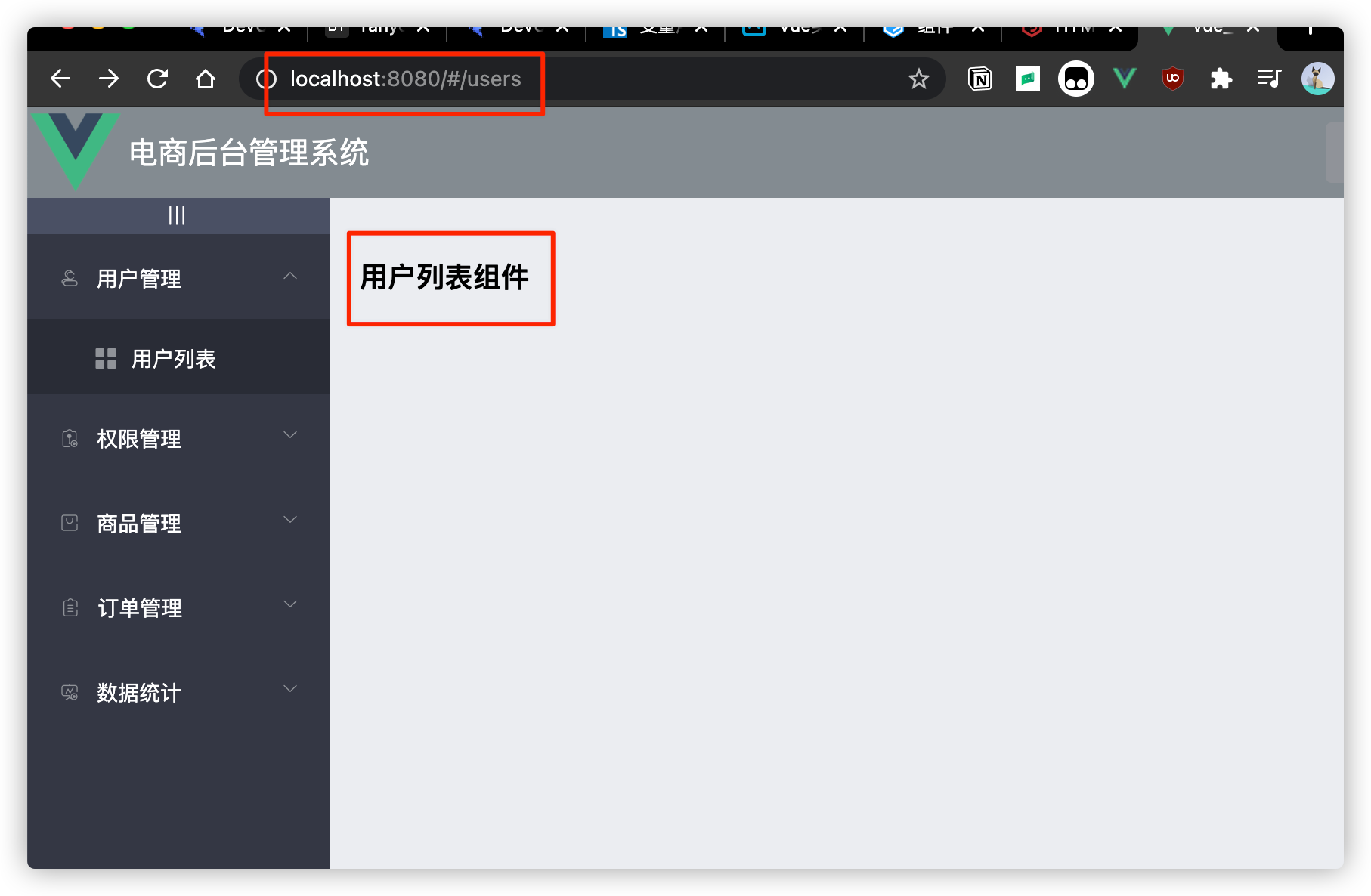1371x896 pixels.
Task: Expand the 商品管理 submenu arrow
Action: coord(290,520)
